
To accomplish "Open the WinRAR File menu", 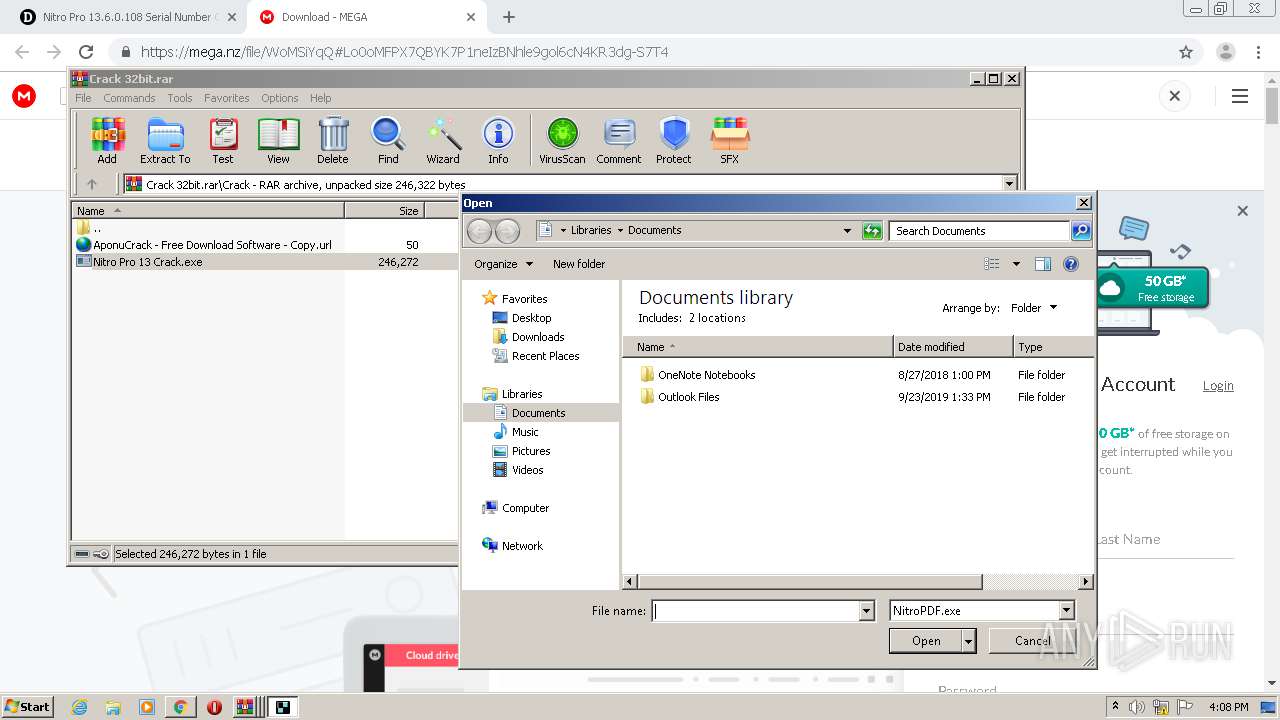I will click(83, 98).
